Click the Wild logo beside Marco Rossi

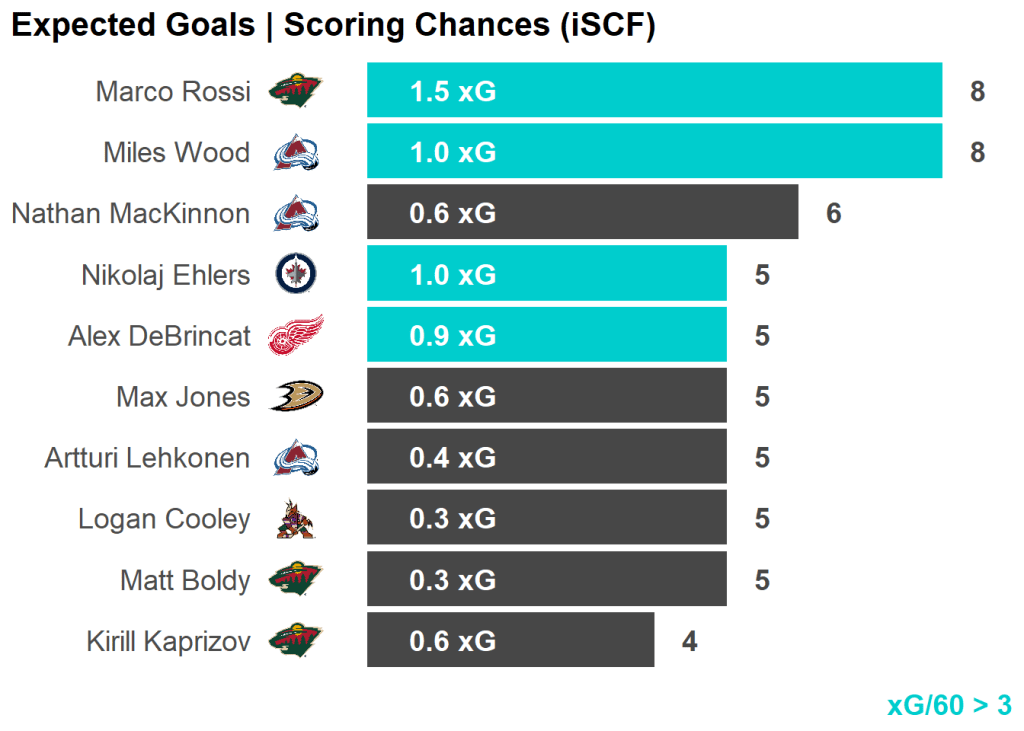(296, 92)
